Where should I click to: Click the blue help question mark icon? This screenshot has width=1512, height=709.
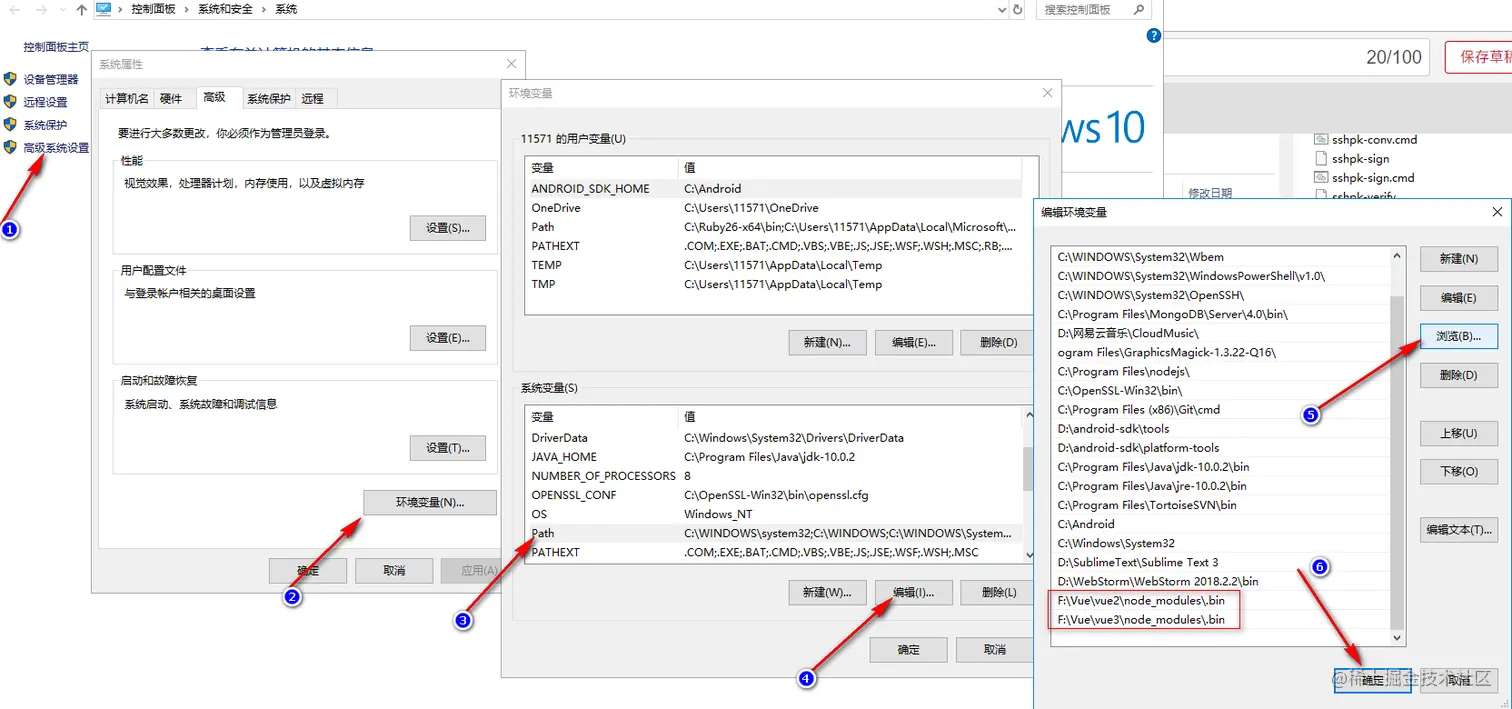click(x=1153, y=36)
